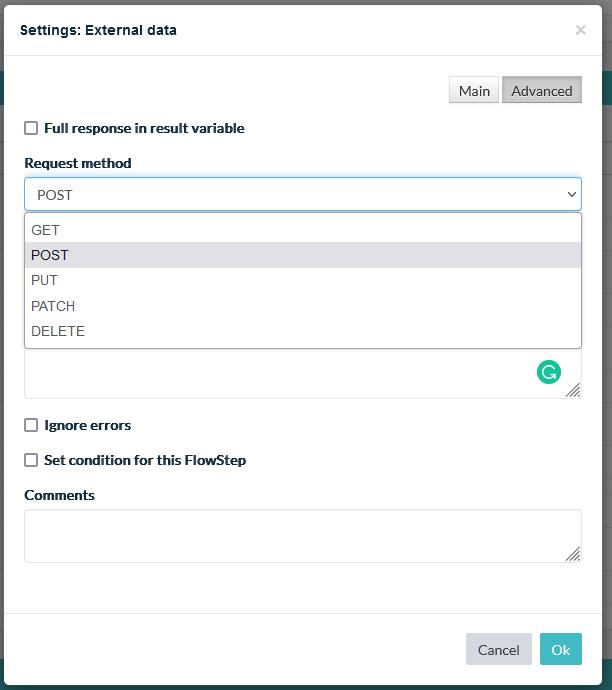The height and width of the screenshot is (690, 612).
Task: Close the External data settings dialog
Action: click(580, 30)
